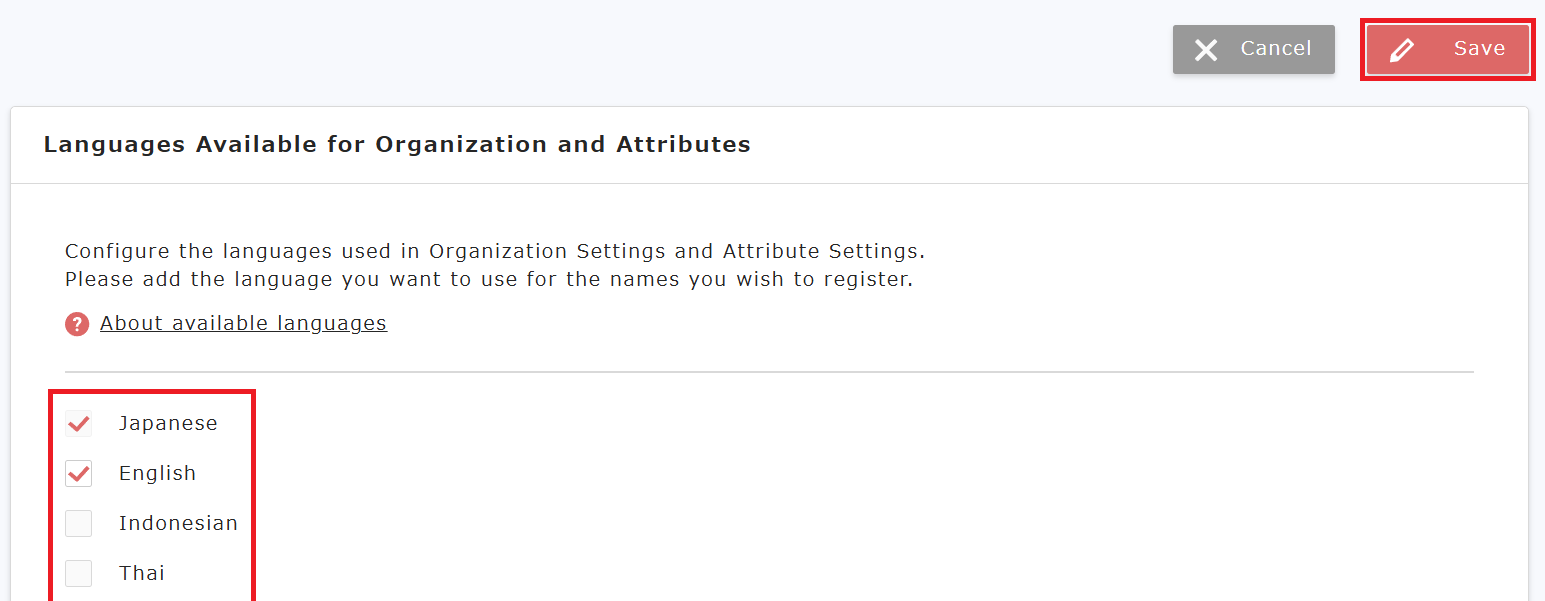Click the English label next to its checkbox
The width and height of the screenshot is (1545, 601).
[157, 472]
